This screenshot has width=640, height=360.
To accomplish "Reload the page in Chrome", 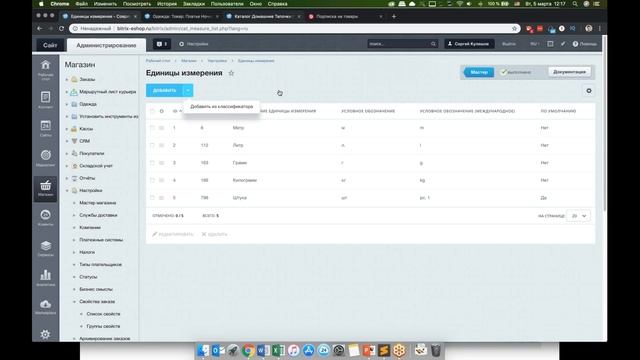I will [x=61, y=29].
